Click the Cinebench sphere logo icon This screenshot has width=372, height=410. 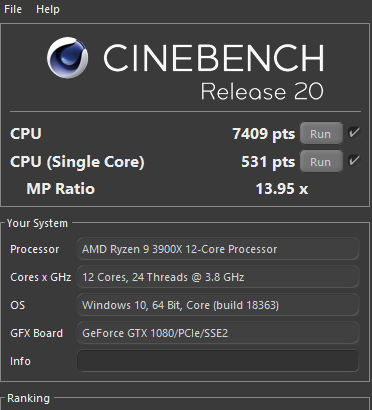pyautogui.click(x=68, y=57)
